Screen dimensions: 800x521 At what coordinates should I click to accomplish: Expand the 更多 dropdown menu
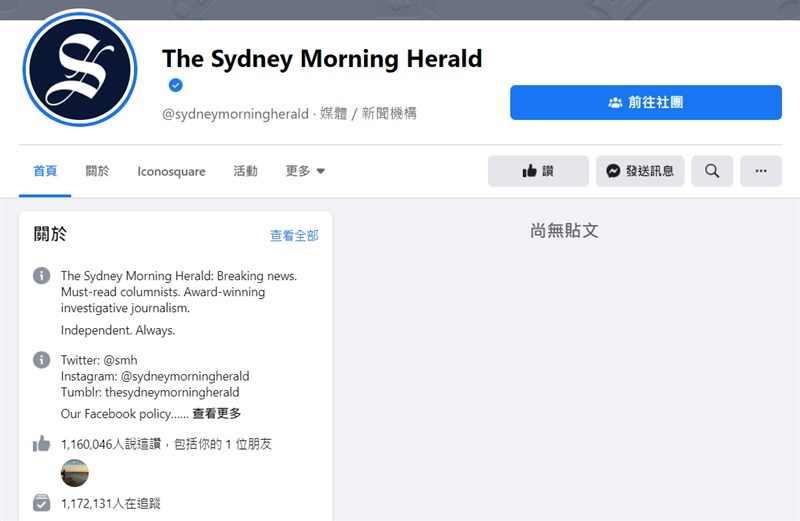point(305,171)
